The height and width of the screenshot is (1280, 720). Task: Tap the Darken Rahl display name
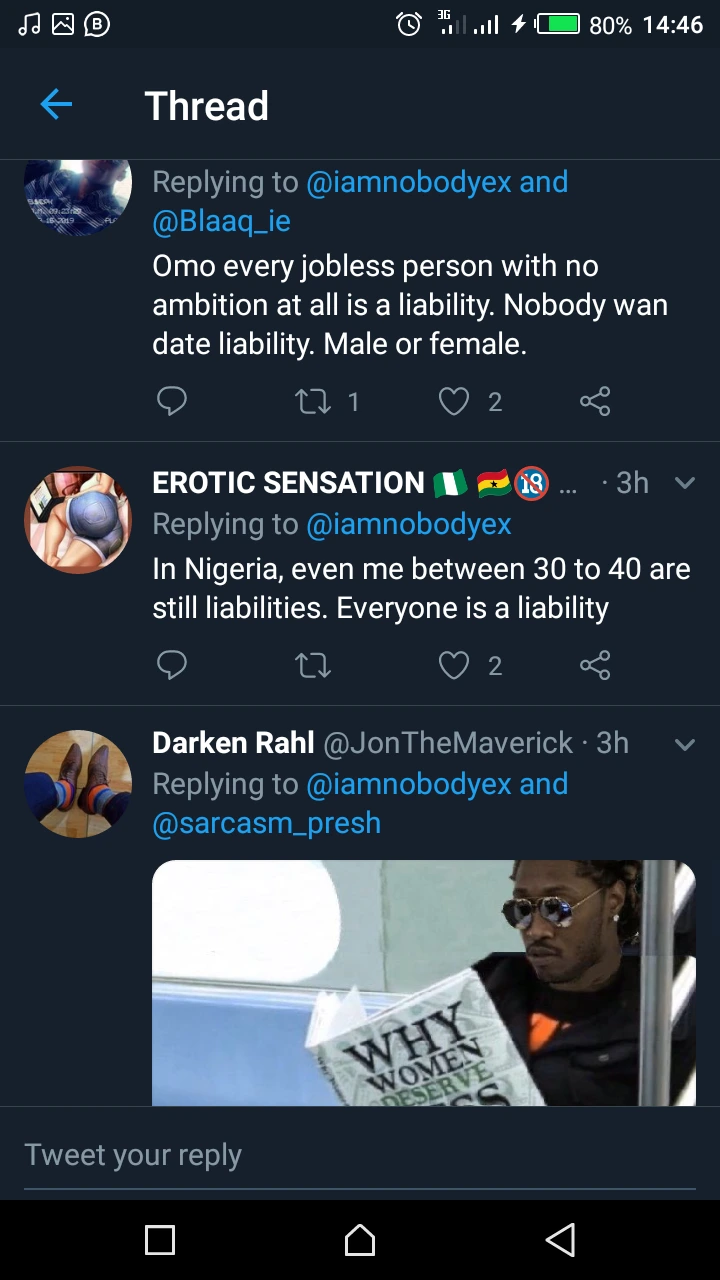point(233,743)
